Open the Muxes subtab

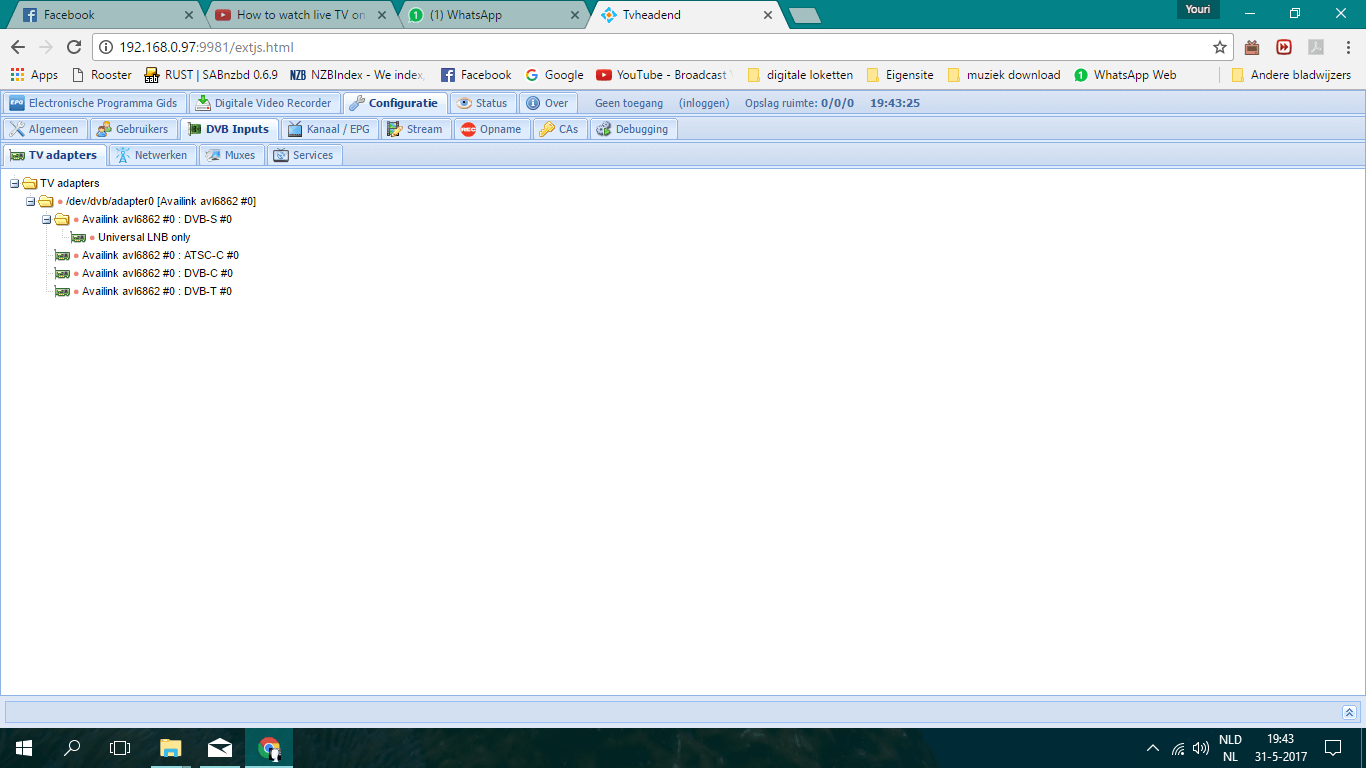tap(231, 155)
